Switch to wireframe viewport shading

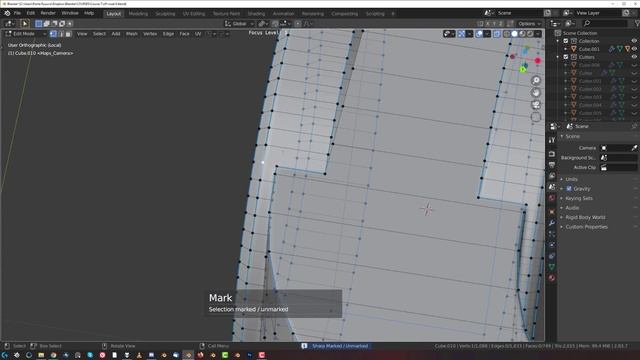(x=507, y=34)
